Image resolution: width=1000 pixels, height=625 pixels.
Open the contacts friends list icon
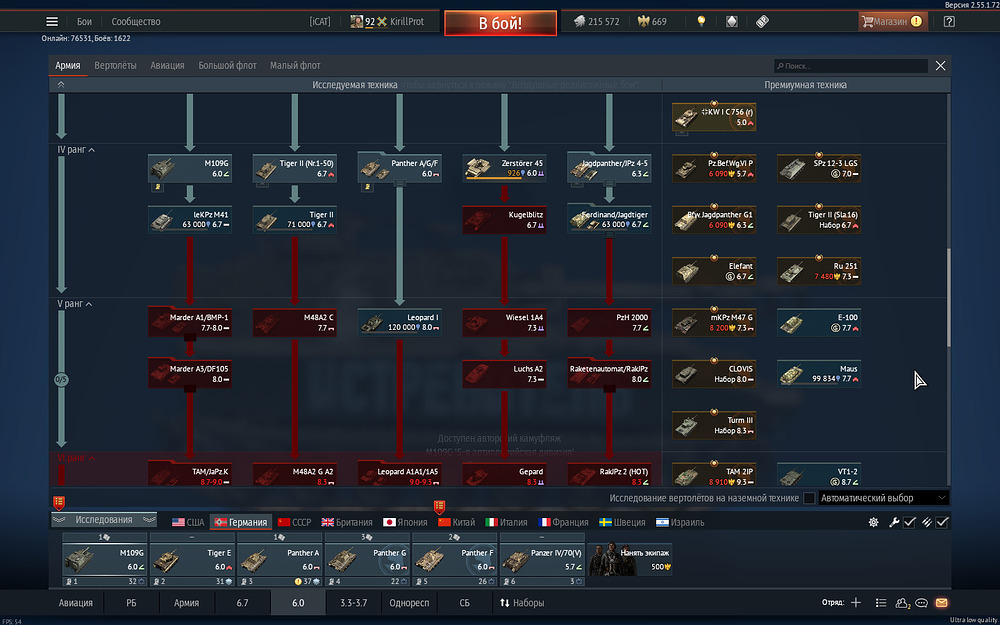[902, 603]
